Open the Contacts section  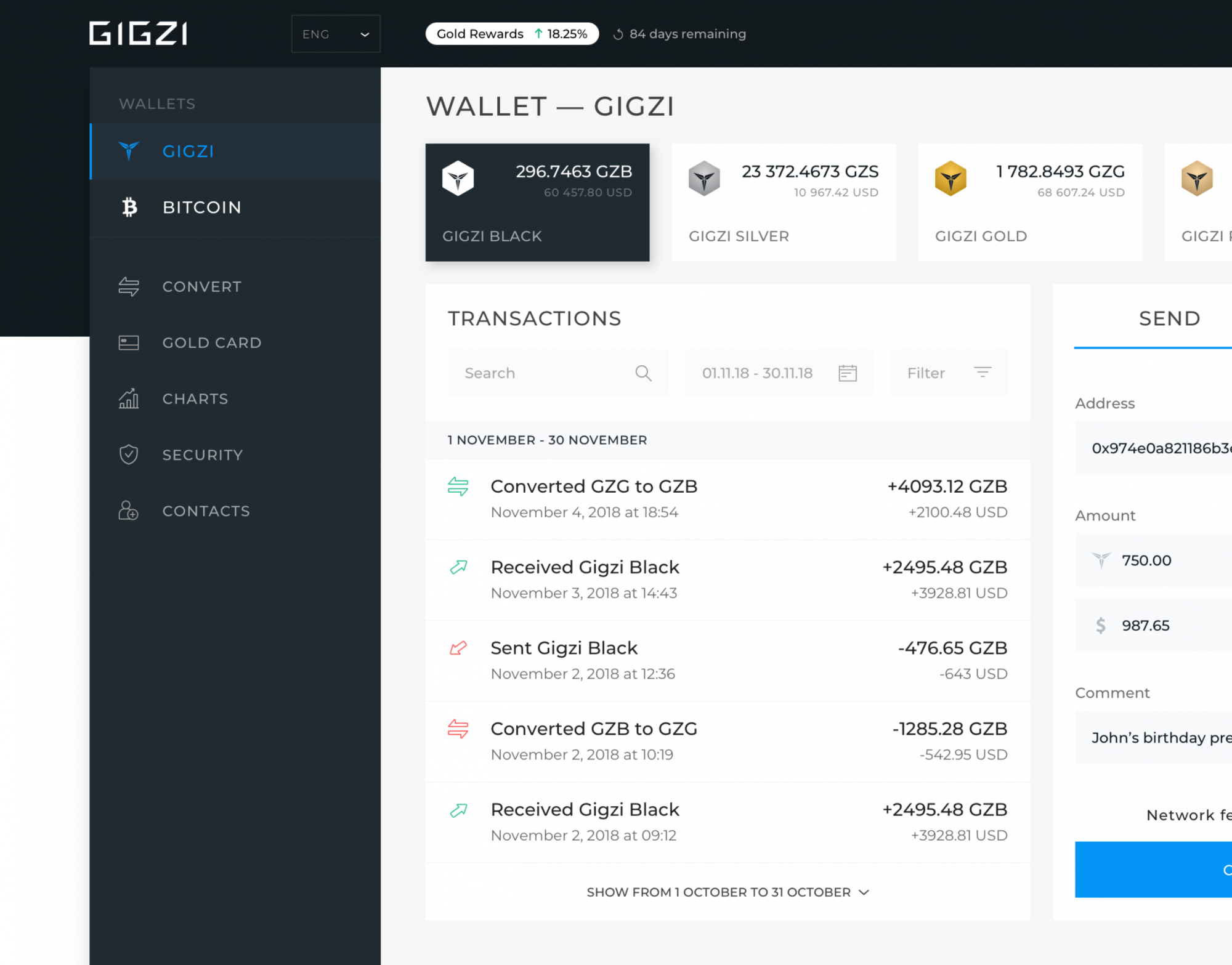pyautogui.click(x=206, y=511)
